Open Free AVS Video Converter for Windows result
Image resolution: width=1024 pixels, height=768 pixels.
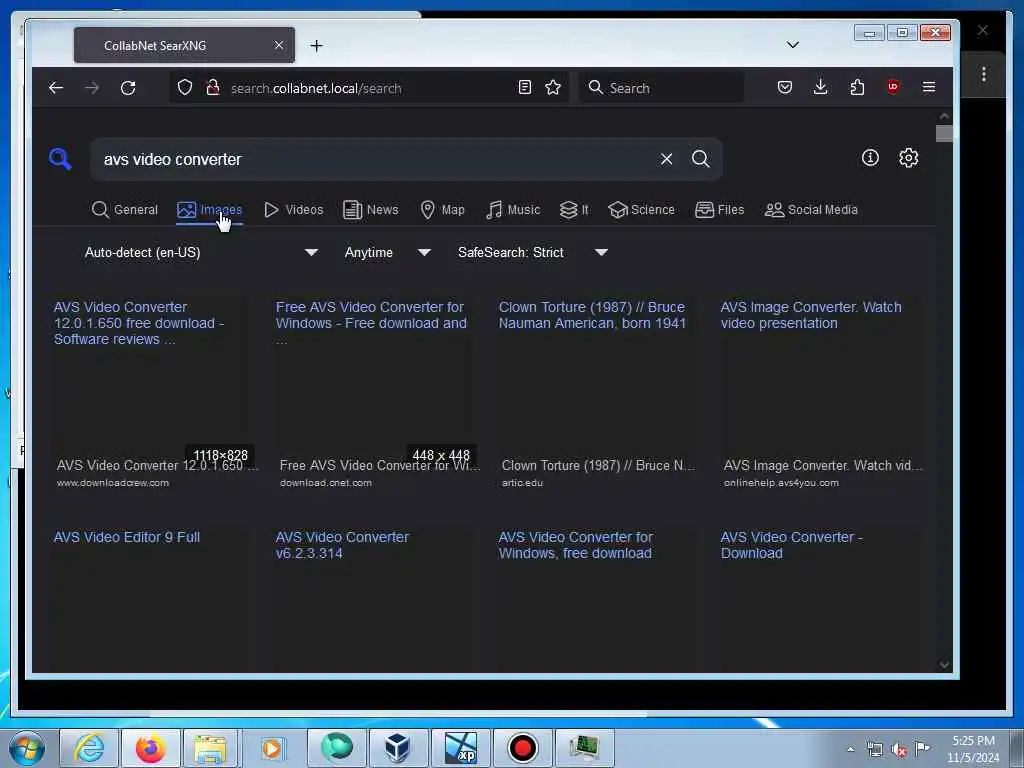click(371, 323)
